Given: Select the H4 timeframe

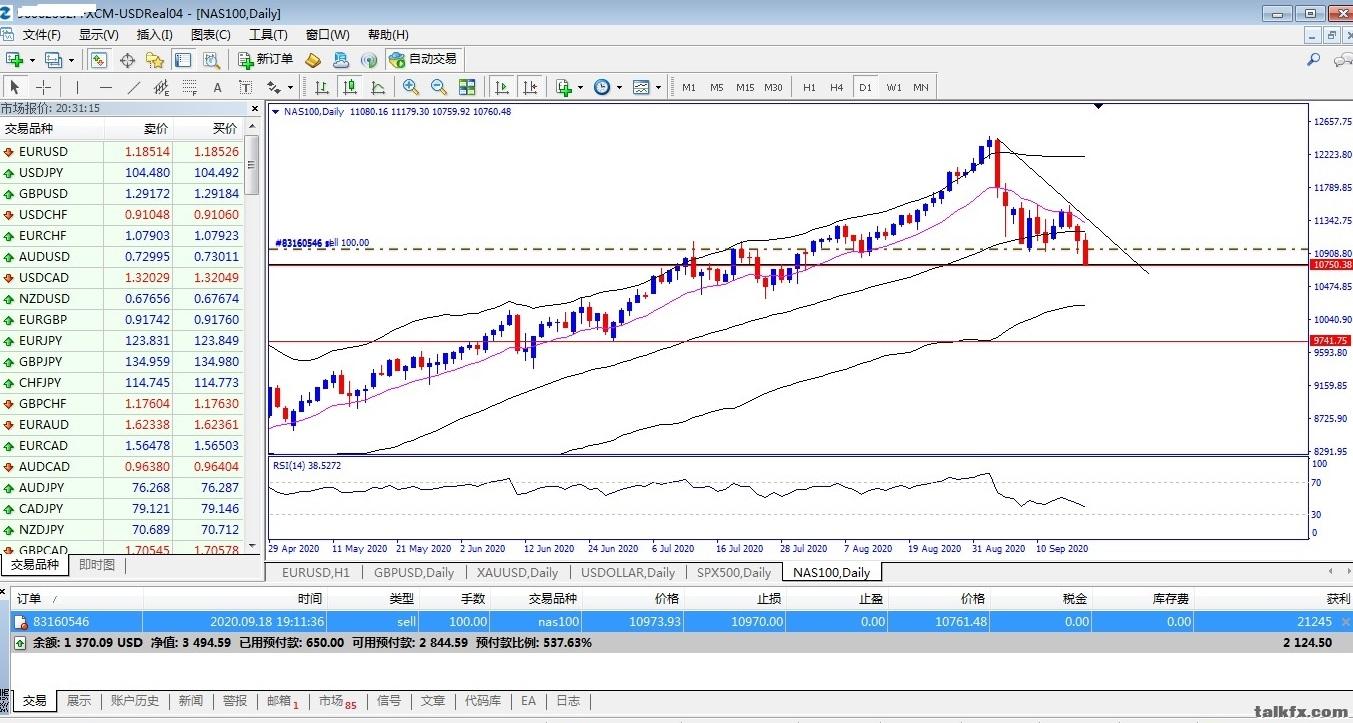Looking at the screenshot, I should pyautogui.click(x=837, y=87).
